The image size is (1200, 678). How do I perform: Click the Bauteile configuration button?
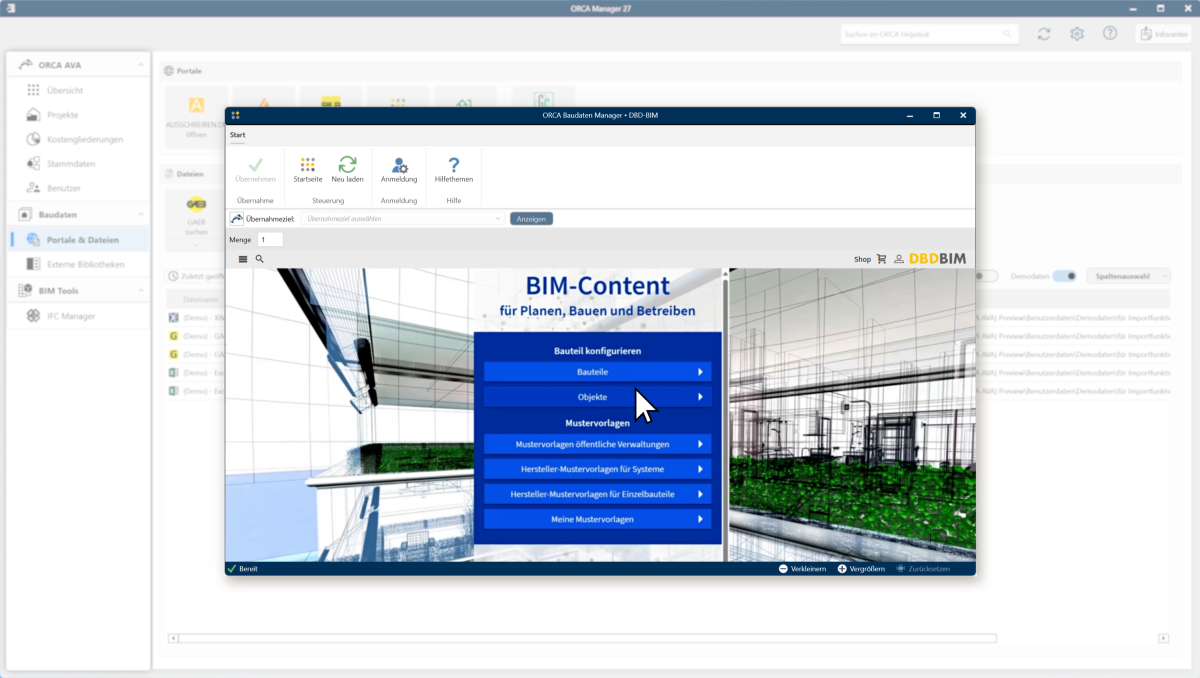pyautogui.click(x=597, y=372)
